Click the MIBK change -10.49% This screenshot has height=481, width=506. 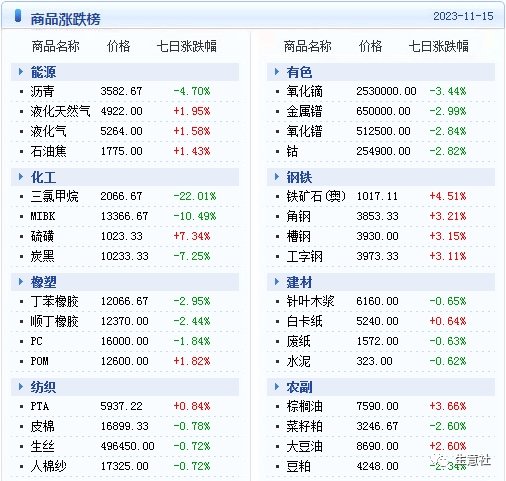[x=195, y=216]
